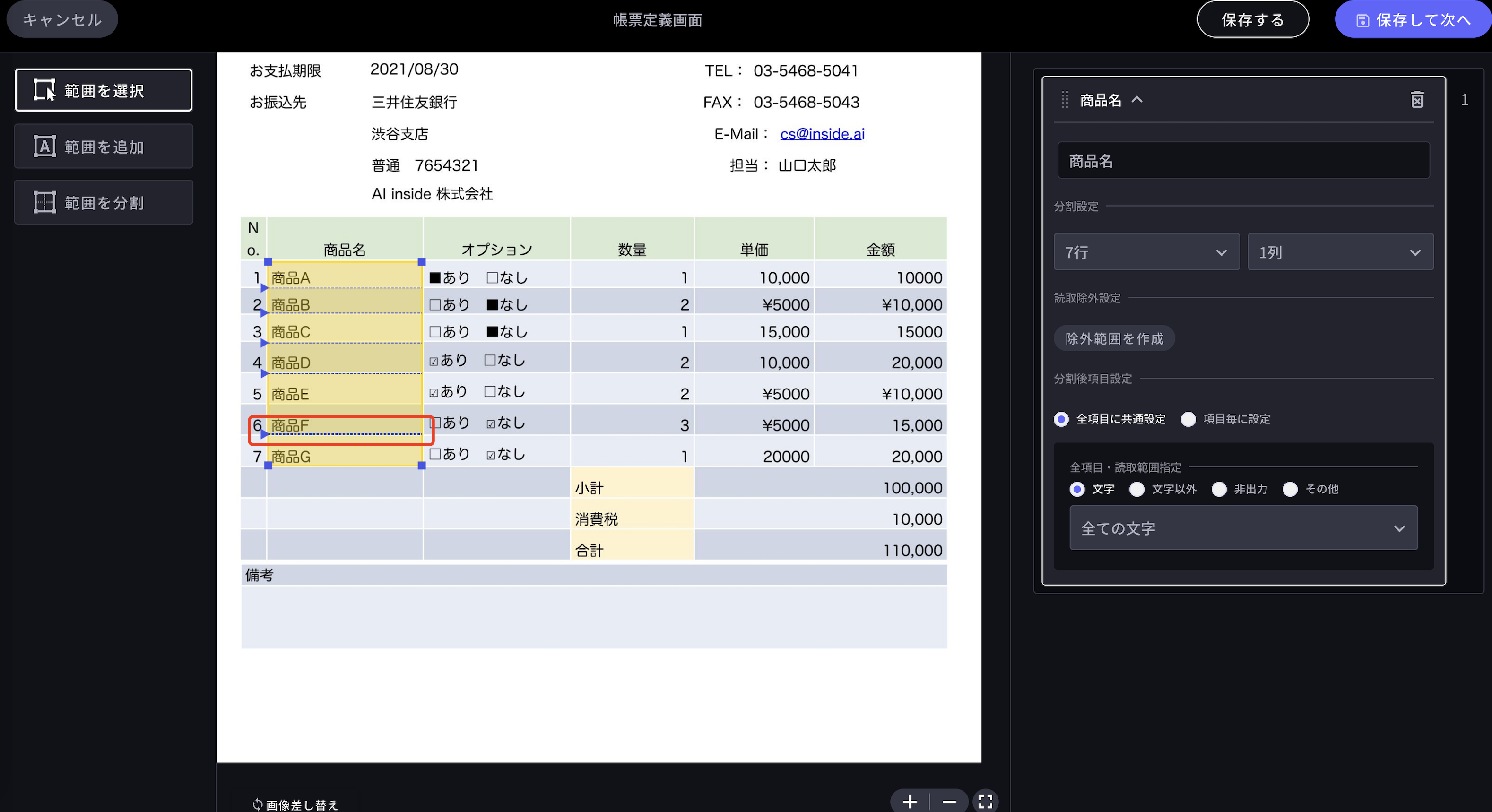Click the split marker below 商品F
The height and width of the screenshot is (812, 1492).
265,434
